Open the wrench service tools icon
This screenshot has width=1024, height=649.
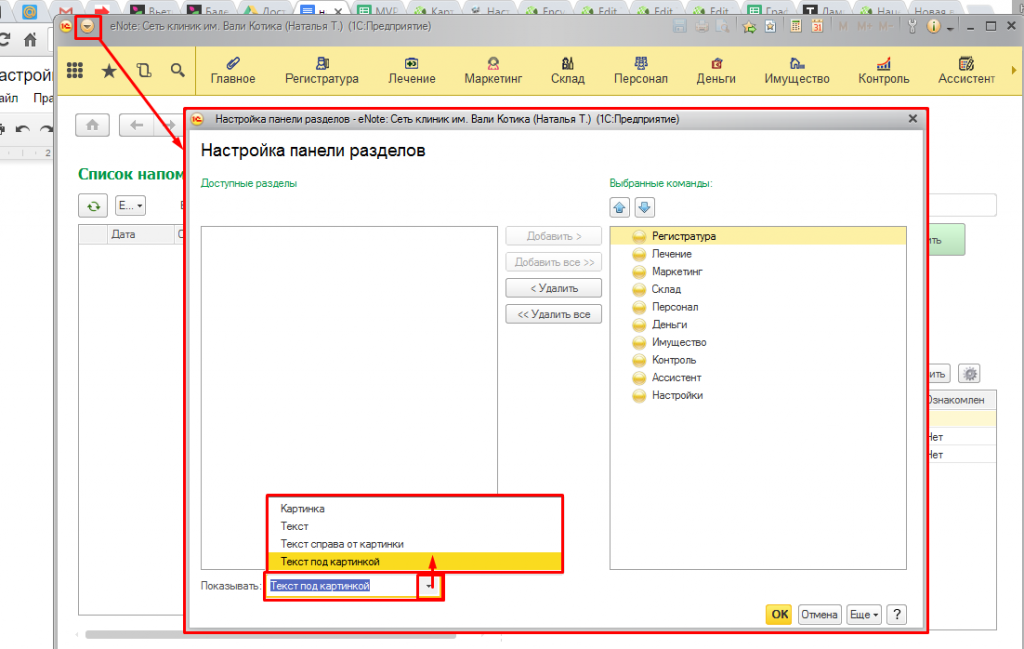[912, 27]
